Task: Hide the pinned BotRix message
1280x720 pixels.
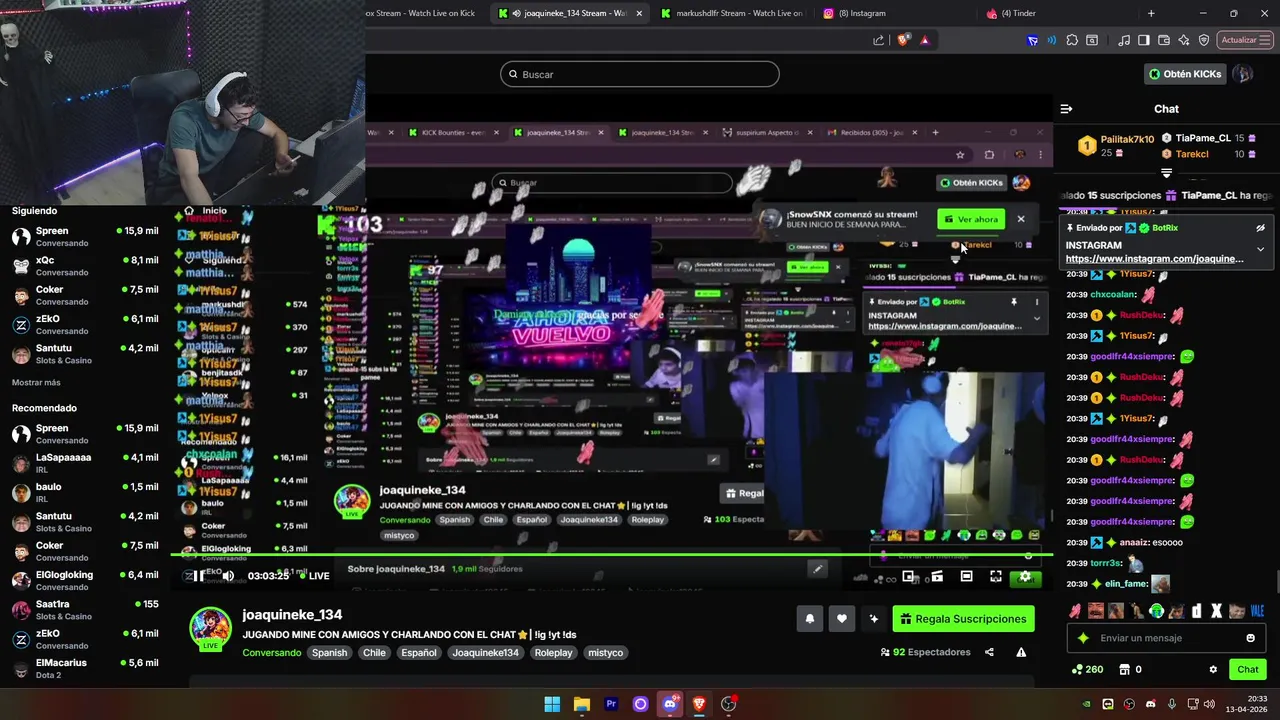Action: tap(1260, 228)
